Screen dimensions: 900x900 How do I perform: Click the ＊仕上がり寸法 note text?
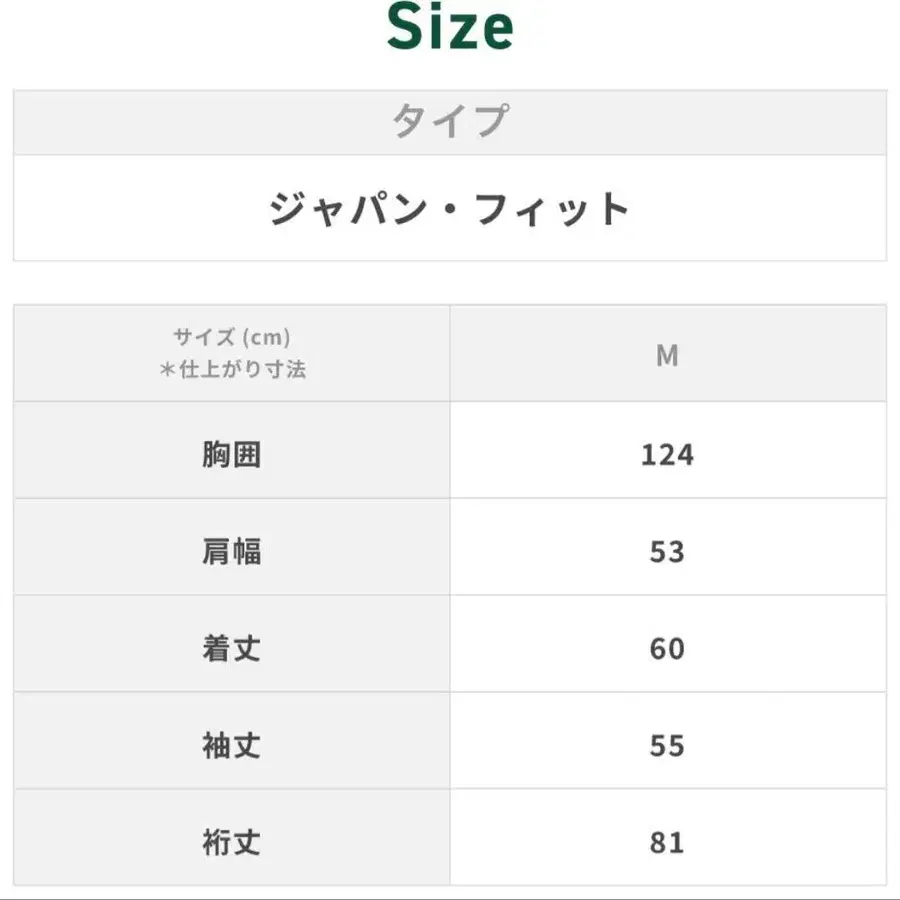tap(231, 369)
